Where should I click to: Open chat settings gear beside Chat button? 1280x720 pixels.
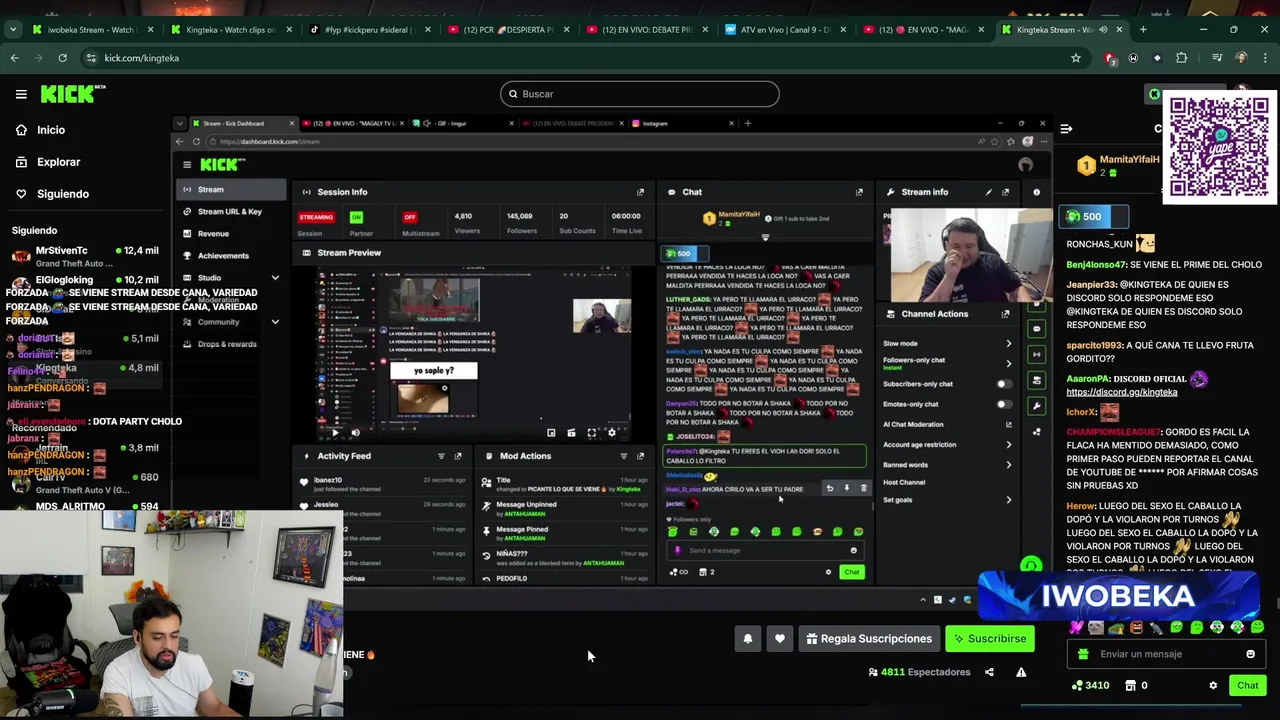pos(1213,686)
